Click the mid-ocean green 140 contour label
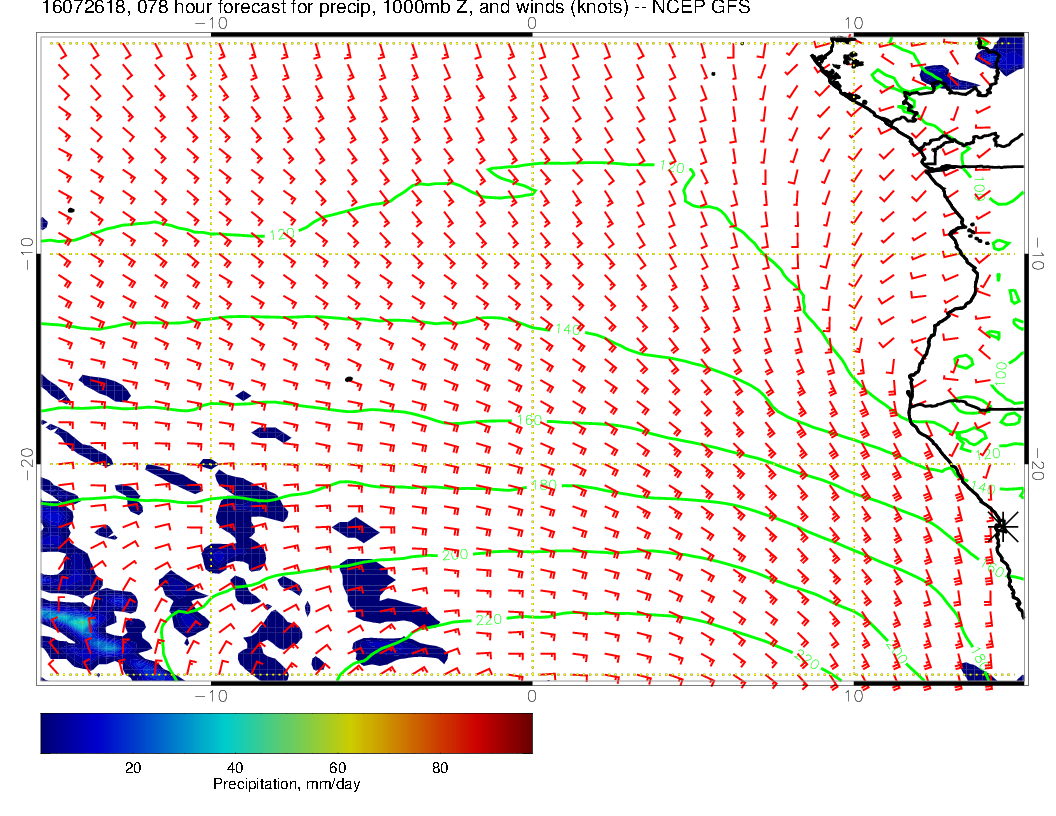Viewport: 1056px width, 816px height. (x=566, y=329)
